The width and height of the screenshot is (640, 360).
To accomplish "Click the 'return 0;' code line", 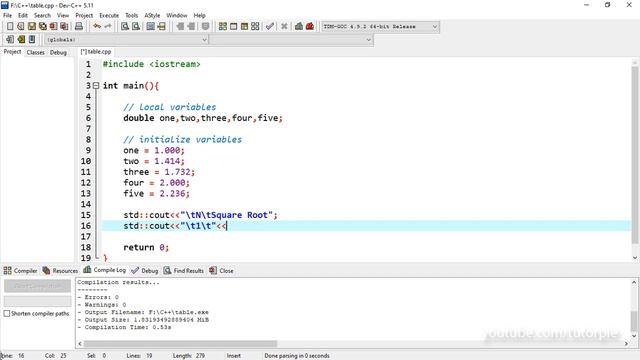I will [x=146, y=247].
